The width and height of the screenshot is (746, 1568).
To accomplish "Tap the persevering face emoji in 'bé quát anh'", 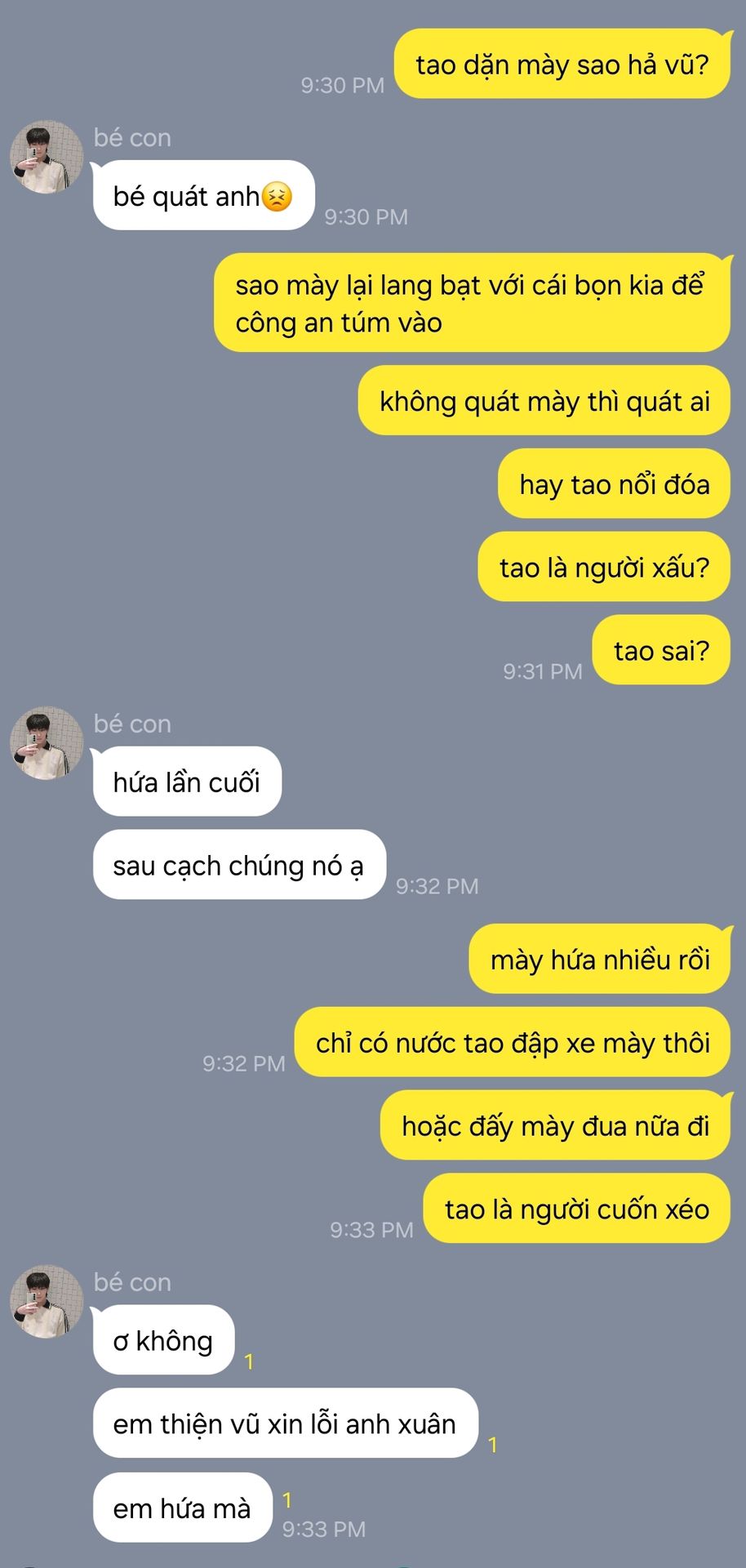I will coord(278,197).
